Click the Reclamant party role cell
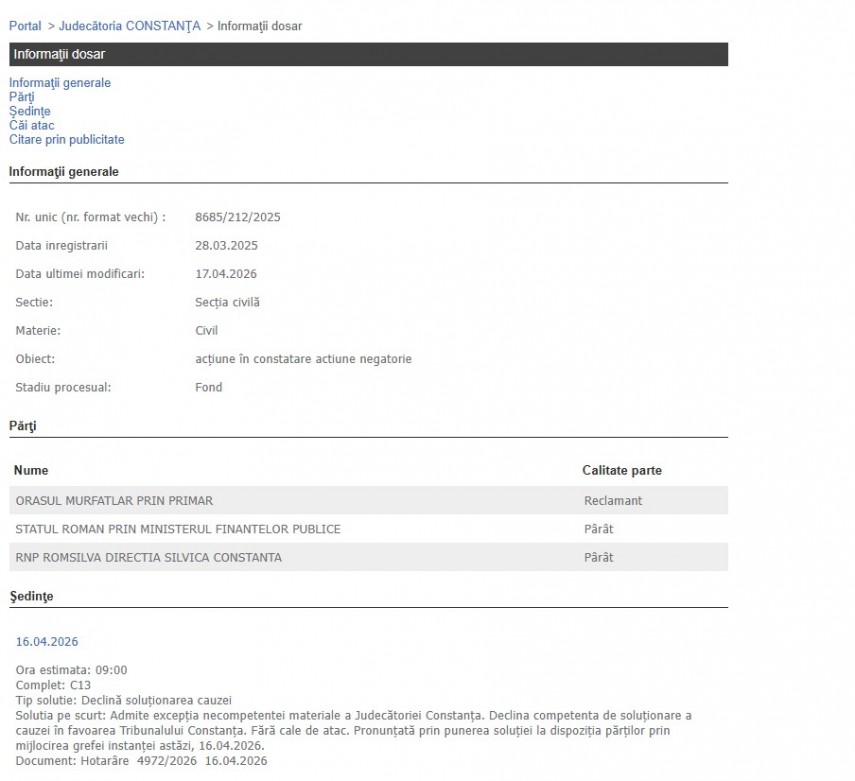The image size is (855, 781). [613, 500]
